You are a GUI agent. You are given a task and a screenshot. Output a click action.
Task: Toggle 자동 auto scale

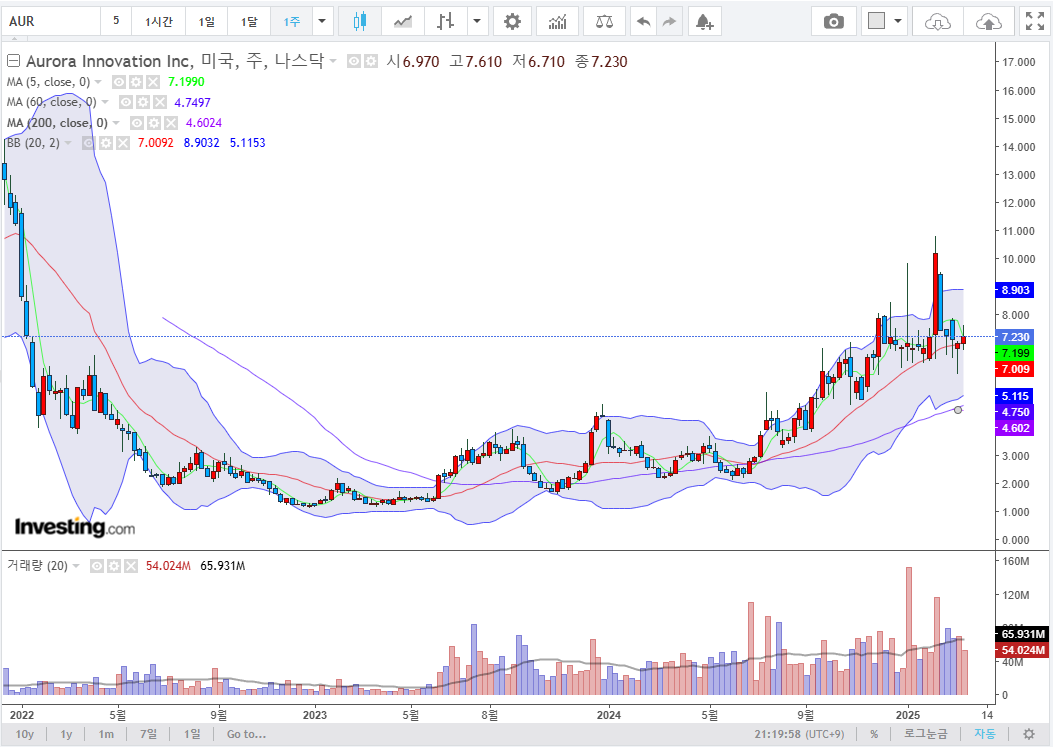pyautogui.click(x=985, y=734)
